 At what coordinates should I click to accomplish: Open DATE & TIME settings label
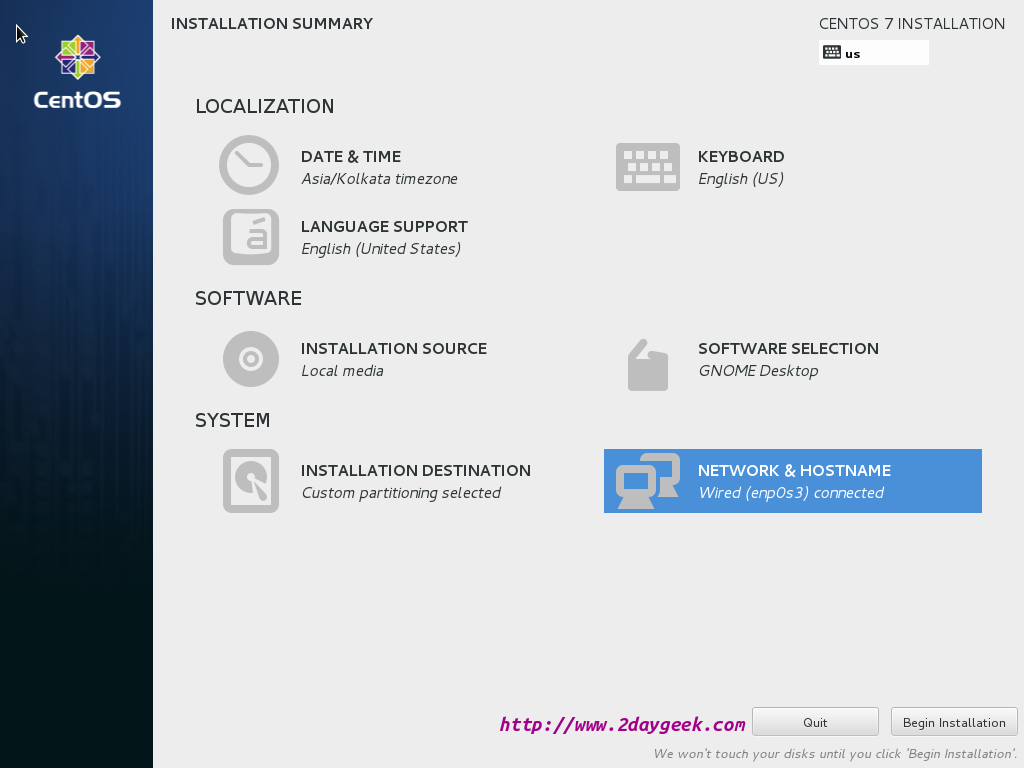pos(351,157)
